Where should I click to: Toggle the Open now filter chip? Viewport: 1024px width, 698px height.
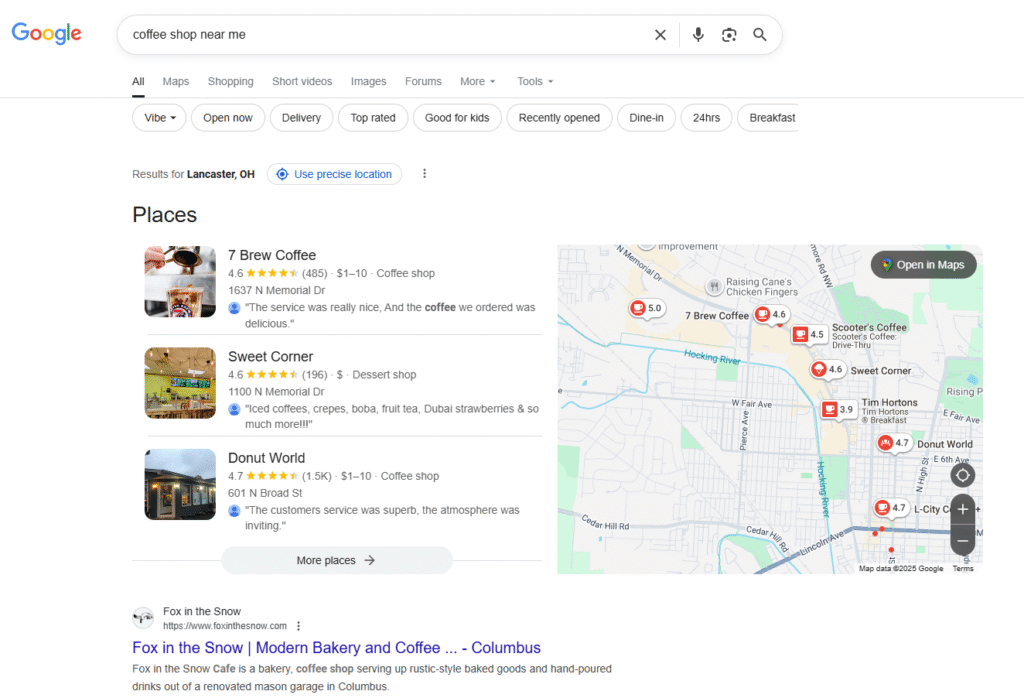[228, 118]
